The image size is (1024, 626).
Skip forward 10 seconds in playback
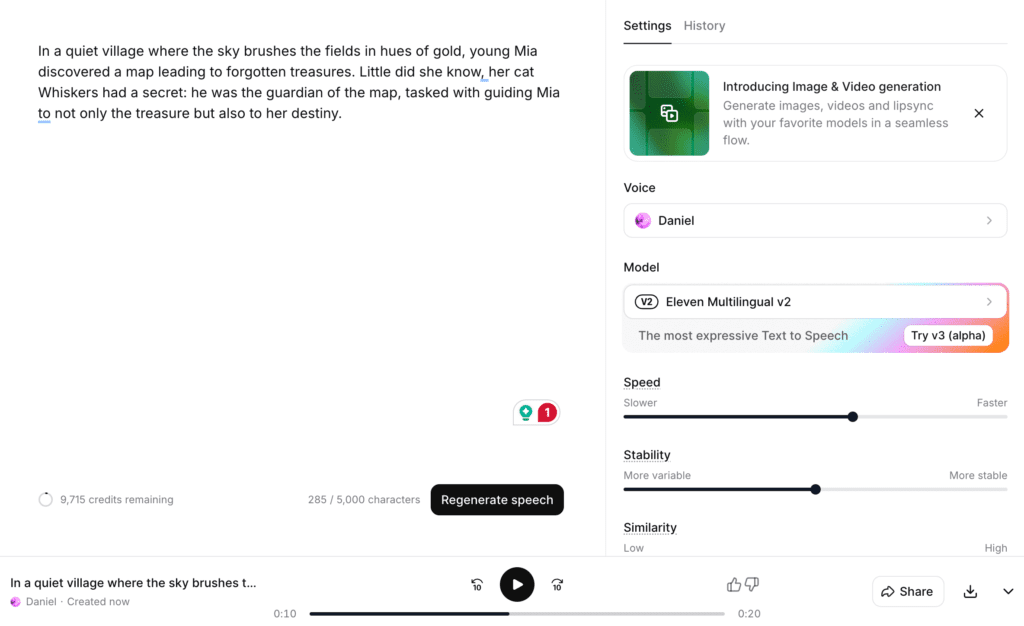pyautogui.click(x=557, y=584)
